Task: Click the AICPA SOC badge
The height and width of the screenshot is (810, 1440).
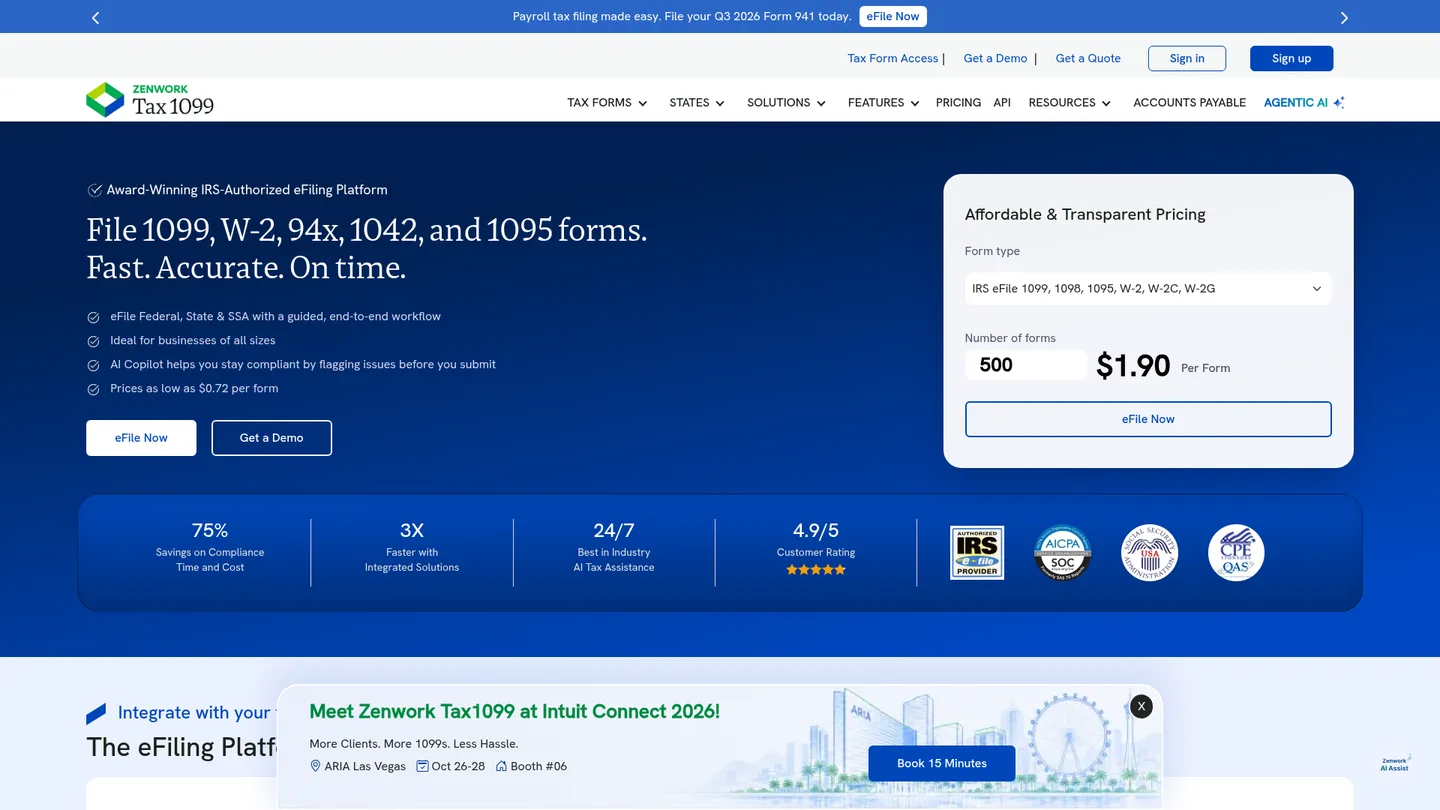Action: coord(1063,553)
